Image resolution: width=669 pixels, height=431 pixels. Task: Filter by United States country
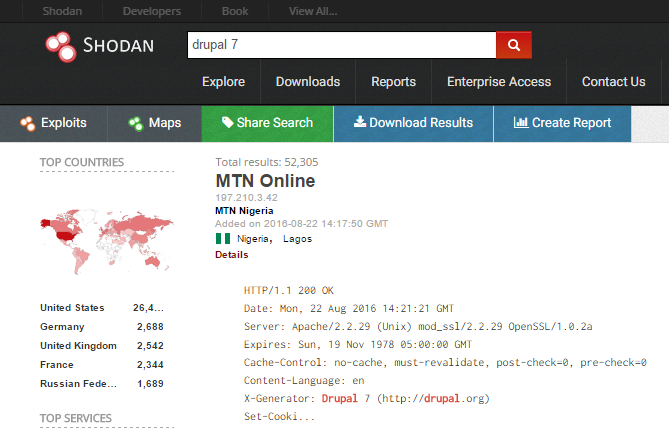72,308
